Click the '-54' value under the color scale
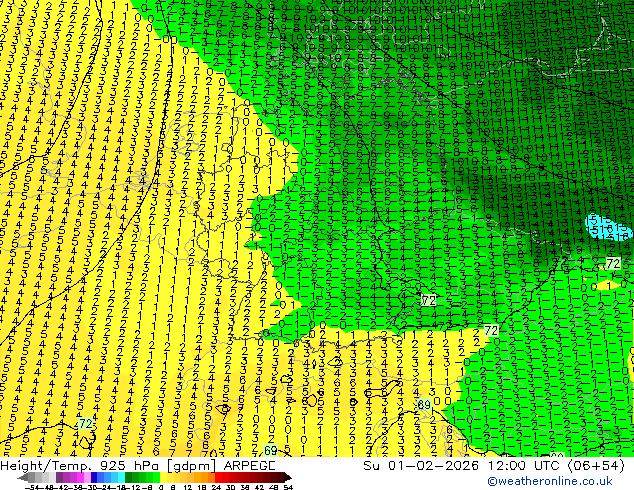634x490 pixels. (x=33, y=487)
